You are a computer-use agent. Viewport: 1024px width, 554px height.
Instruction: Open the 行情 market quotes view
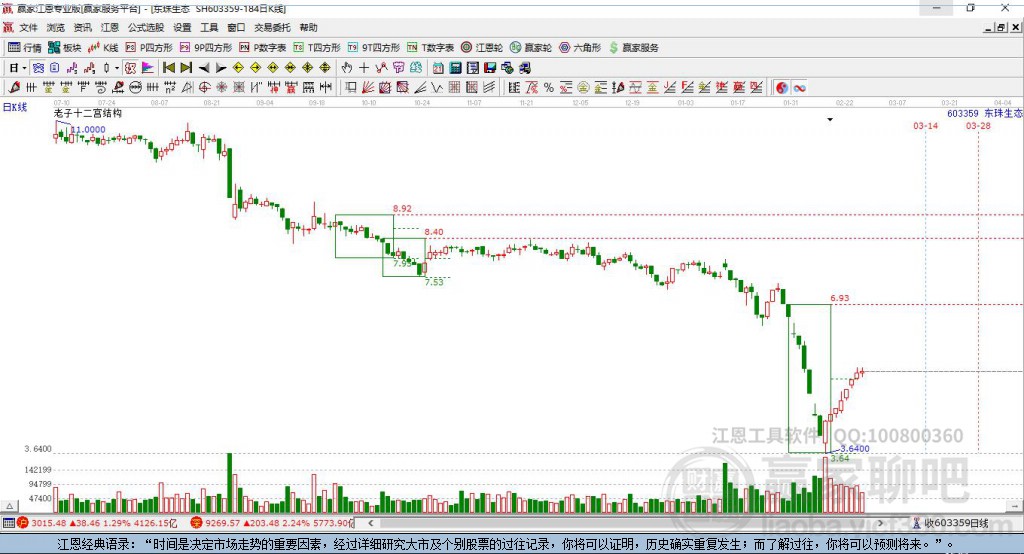pyautogui.click(x=25, y=48)
